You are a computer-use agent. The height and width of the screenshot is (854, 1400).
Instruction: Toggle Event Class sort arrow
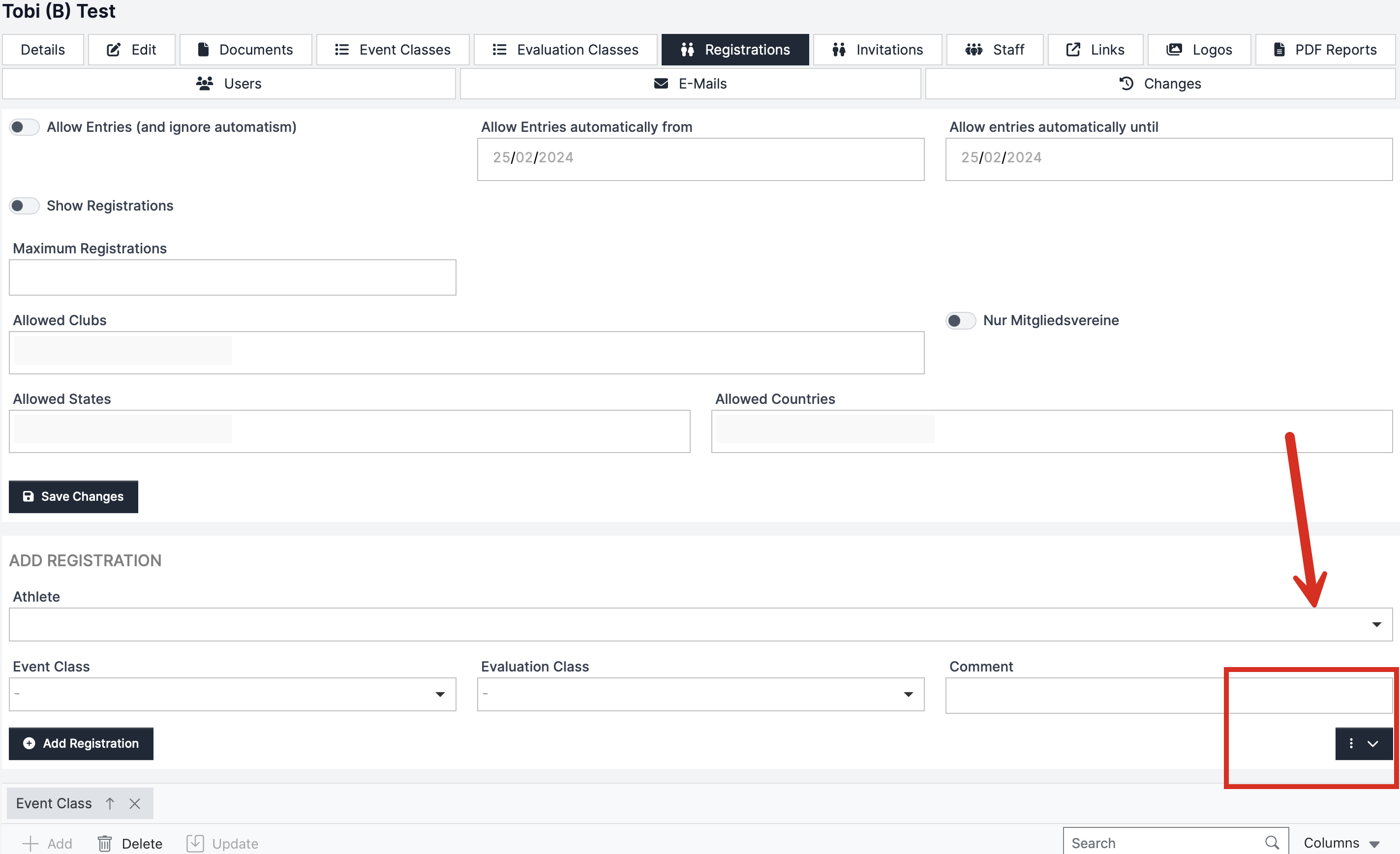(110, 803)
